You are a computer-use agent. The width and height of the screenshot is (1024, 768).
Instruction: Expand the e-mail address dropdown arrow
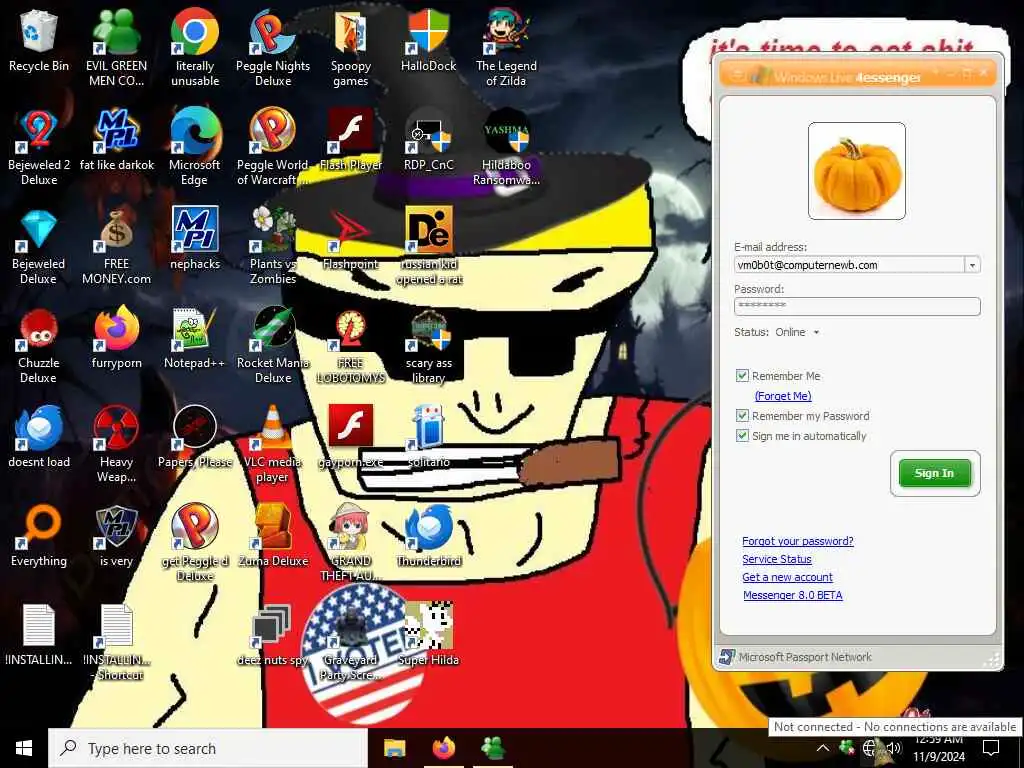tap(972, 265)
